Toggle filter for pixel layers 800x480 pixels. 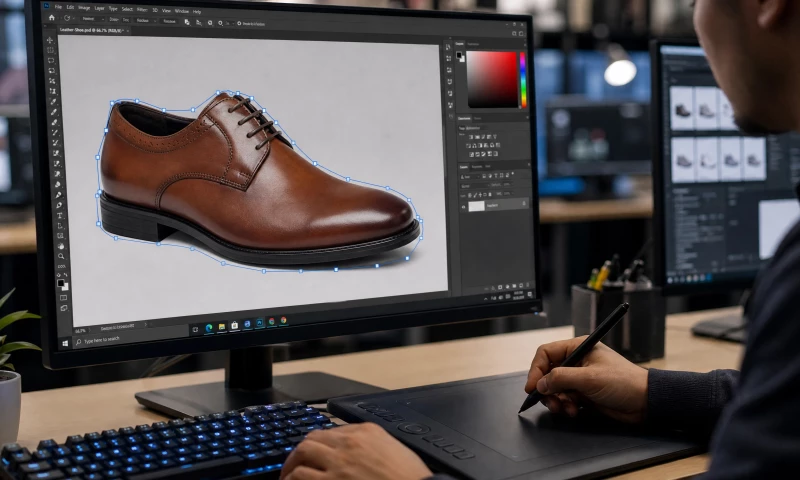[x=484, y=176]
